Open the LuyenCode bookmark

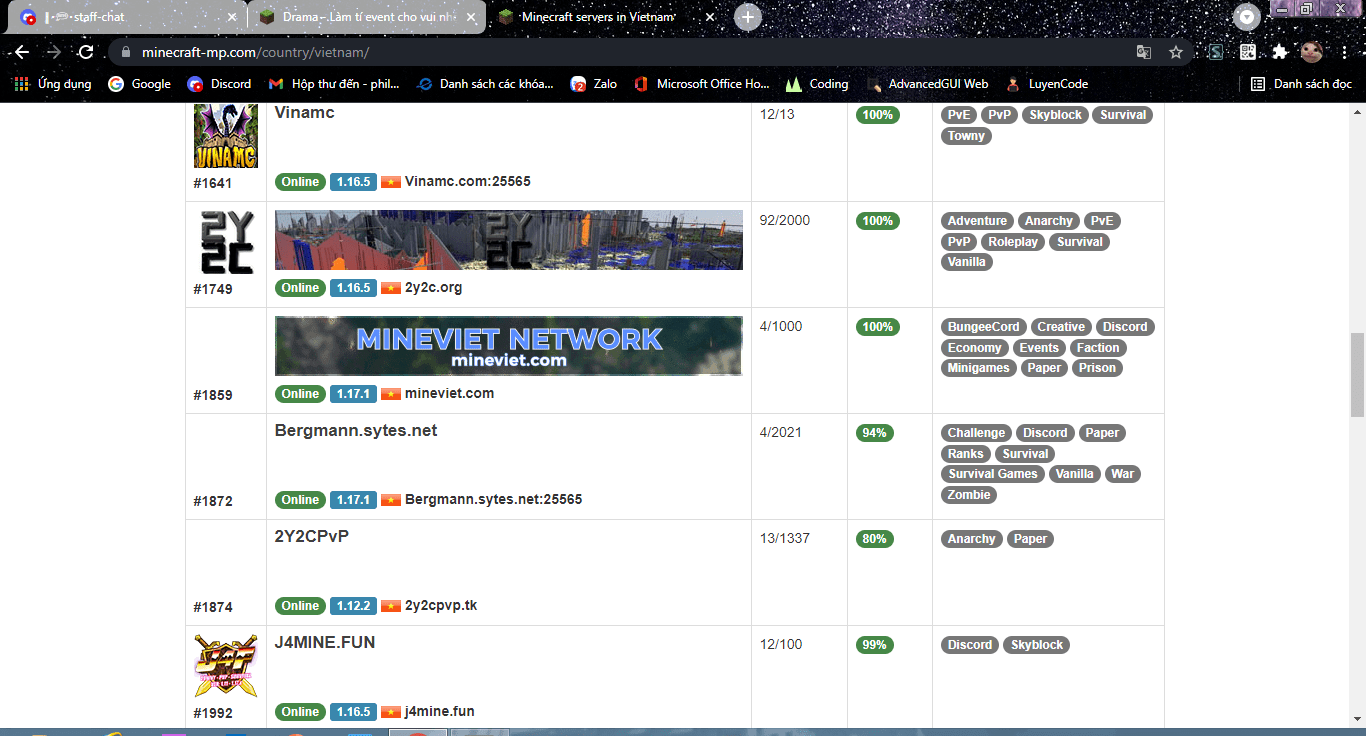click(1047, 84)
